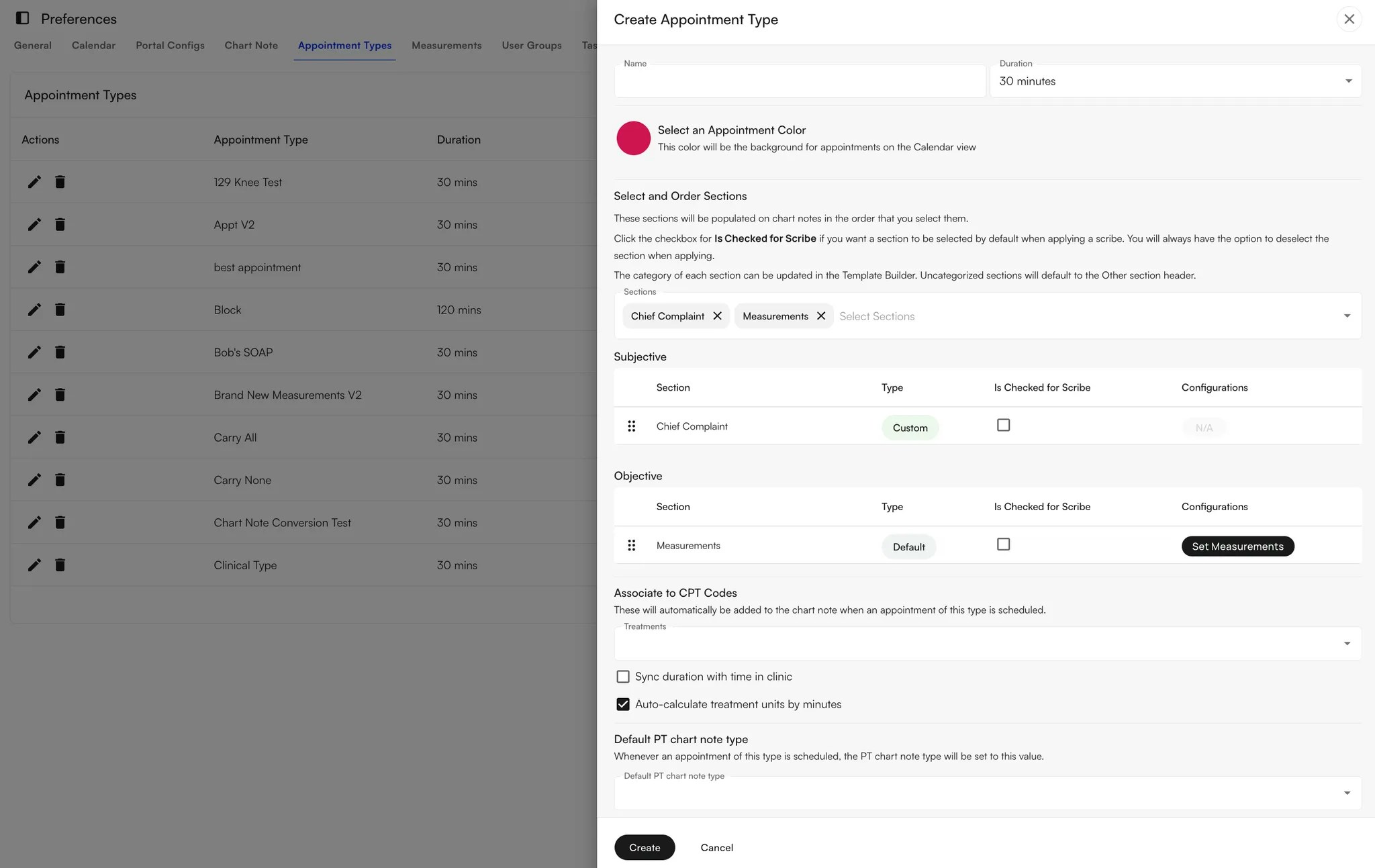This screenshot has height=868, width=1375.
Task: Enable Sync duration with time in clinic
Action: [623, 677]
